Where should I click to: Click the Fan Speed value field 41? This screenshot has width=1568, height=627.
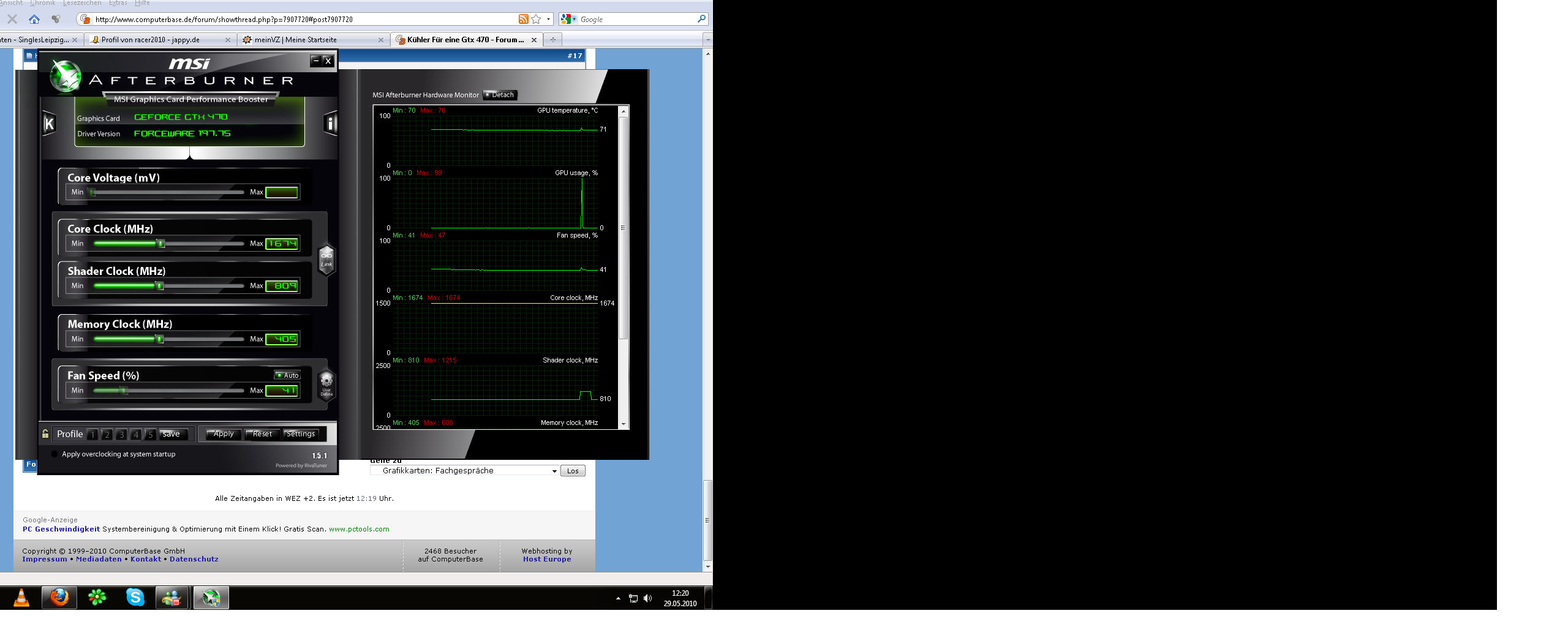282,391
